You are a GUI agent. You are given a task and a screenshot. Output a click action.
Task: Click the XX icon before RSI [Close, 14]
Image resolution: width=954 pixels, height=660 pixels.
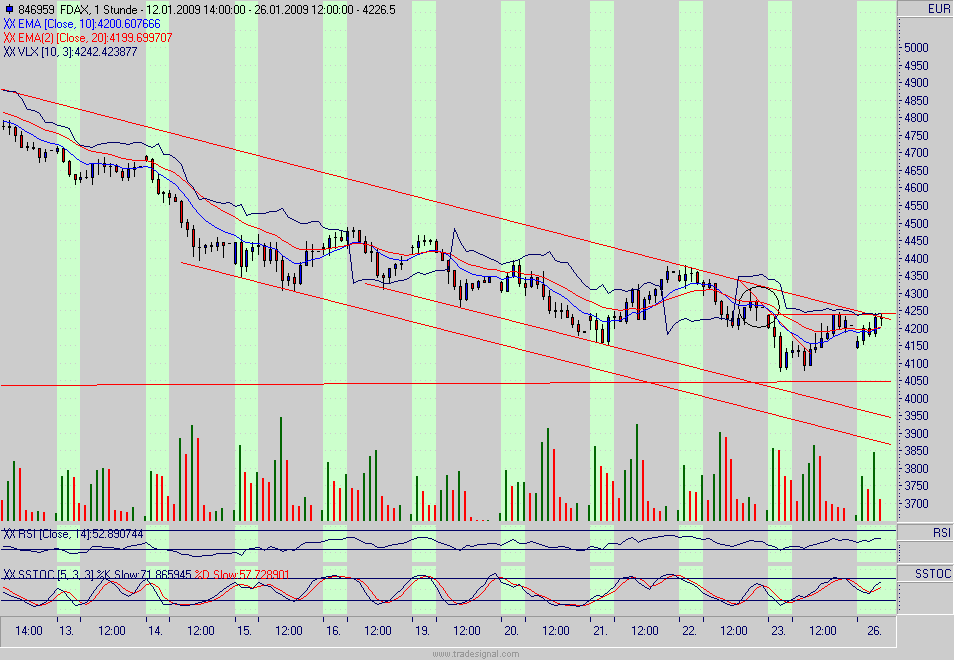coord(9,535)
